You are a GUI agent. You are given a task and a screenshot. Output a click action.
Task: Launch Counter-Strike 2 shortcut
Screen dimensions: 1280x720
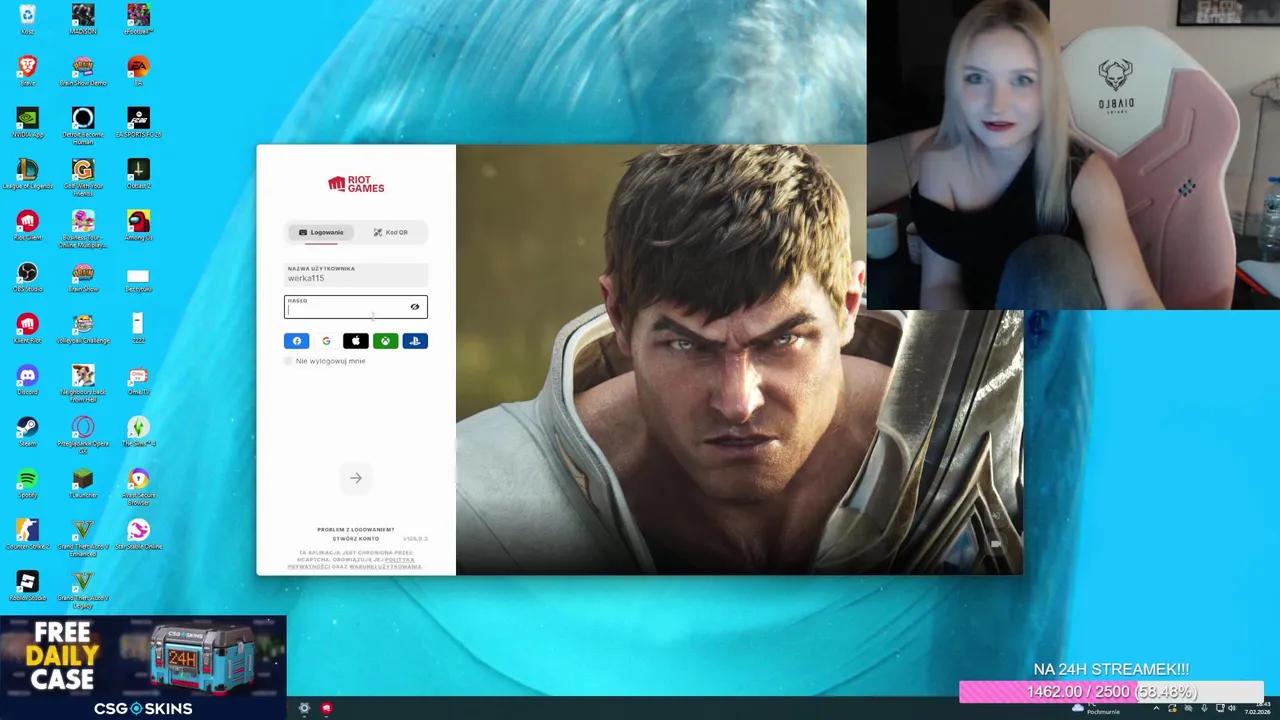(27, 535)
